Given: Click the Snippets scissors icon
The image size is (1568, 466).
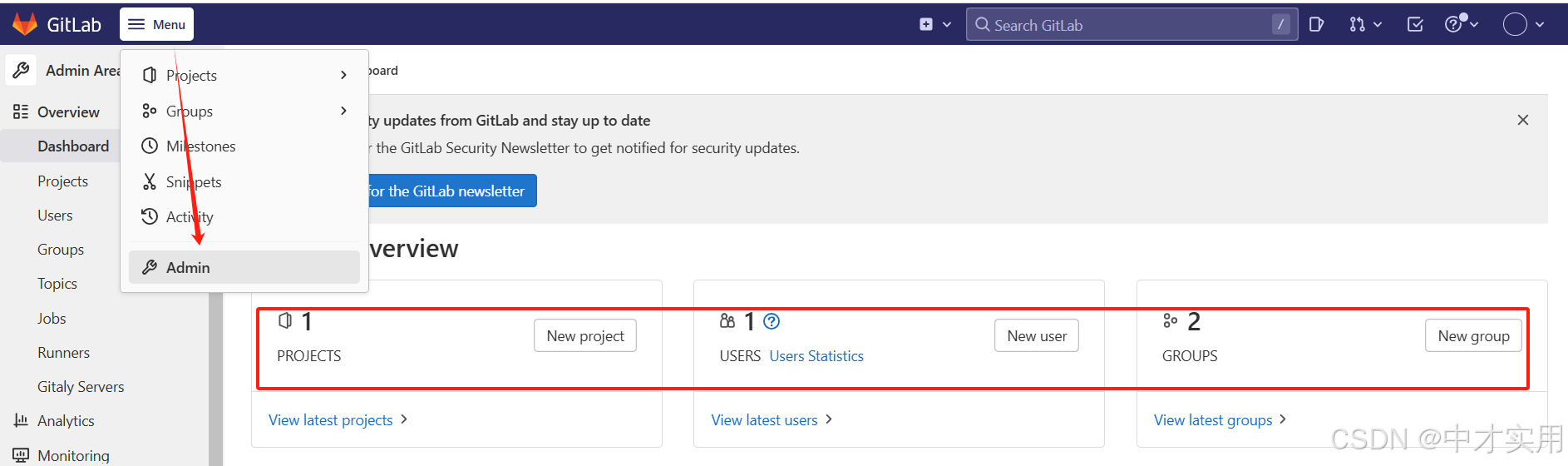Looking at the screenshot, I should [x=150, y=181].
